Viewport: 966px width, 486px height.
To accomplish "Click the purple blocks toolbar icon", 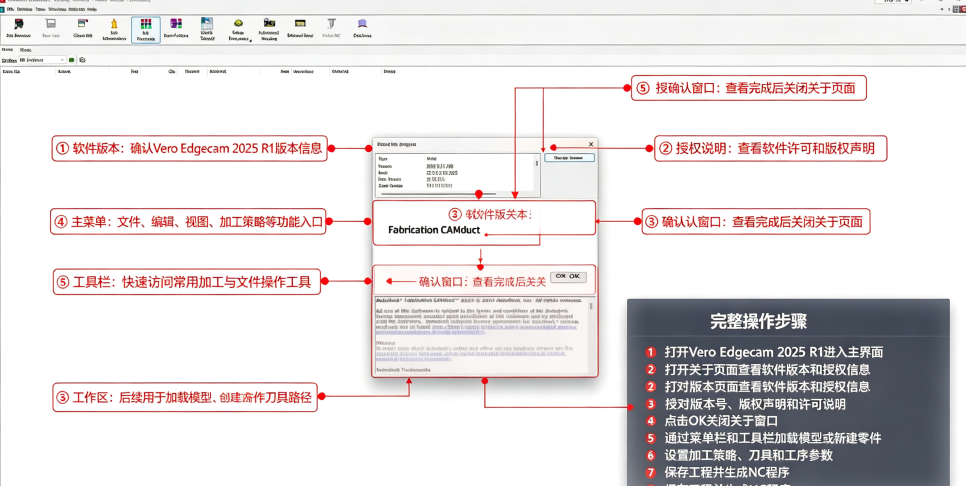I will point(176,23).
